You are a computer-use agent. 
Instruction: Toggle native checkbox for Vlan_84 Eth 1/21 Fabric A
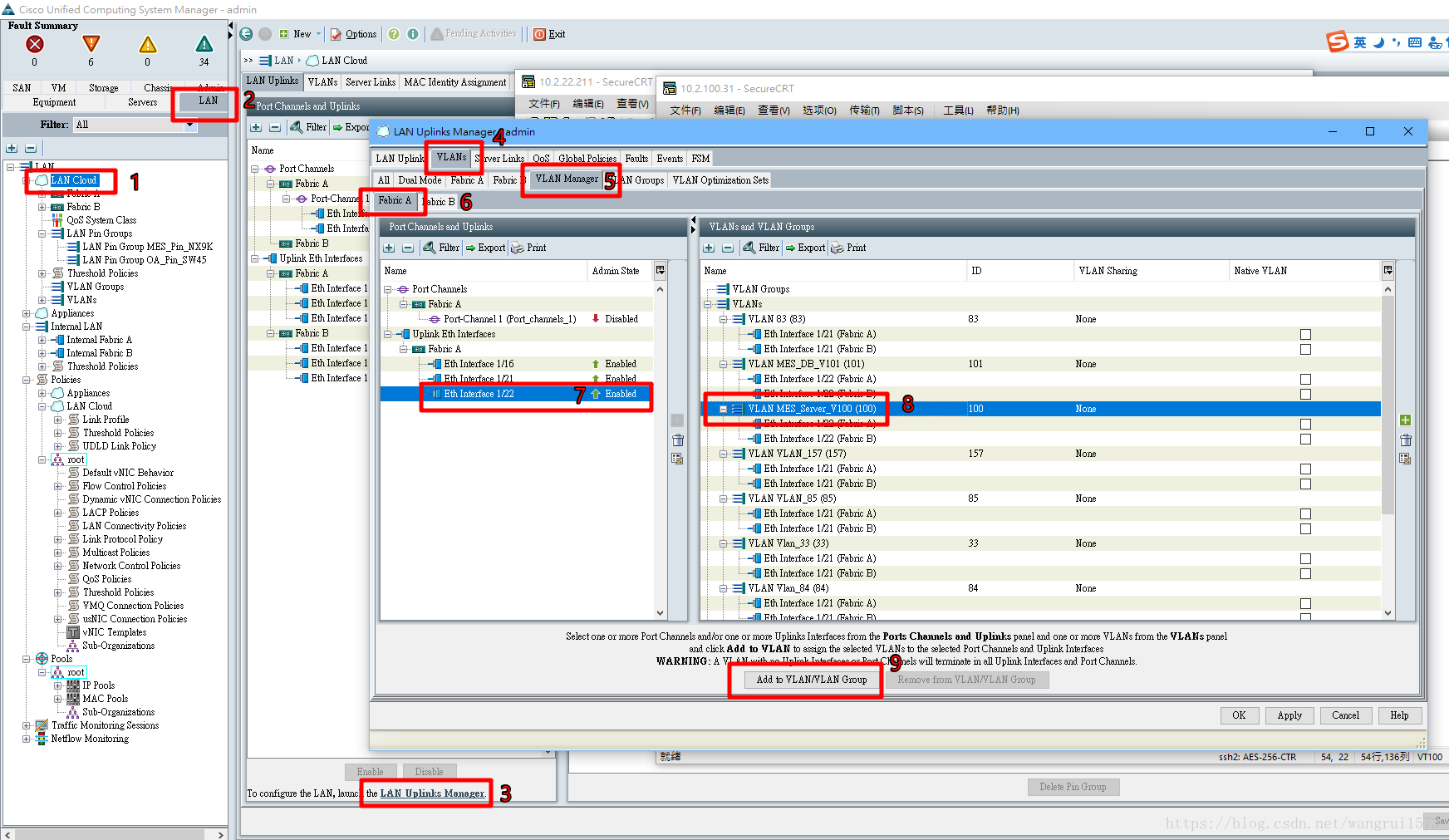(1305, 603)
